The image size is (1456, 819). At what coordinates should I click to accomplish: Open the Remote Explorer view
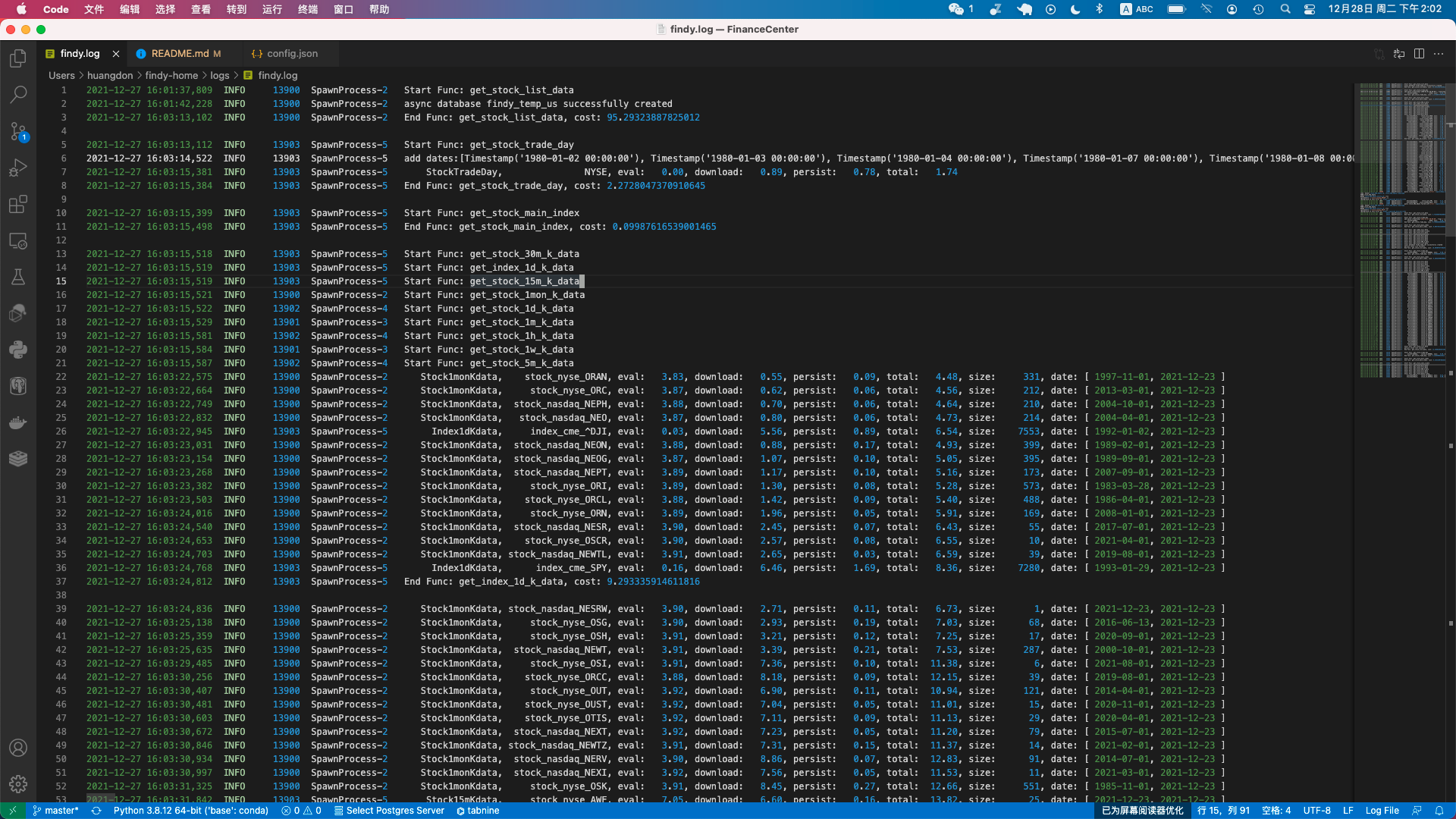coord(18,240)
